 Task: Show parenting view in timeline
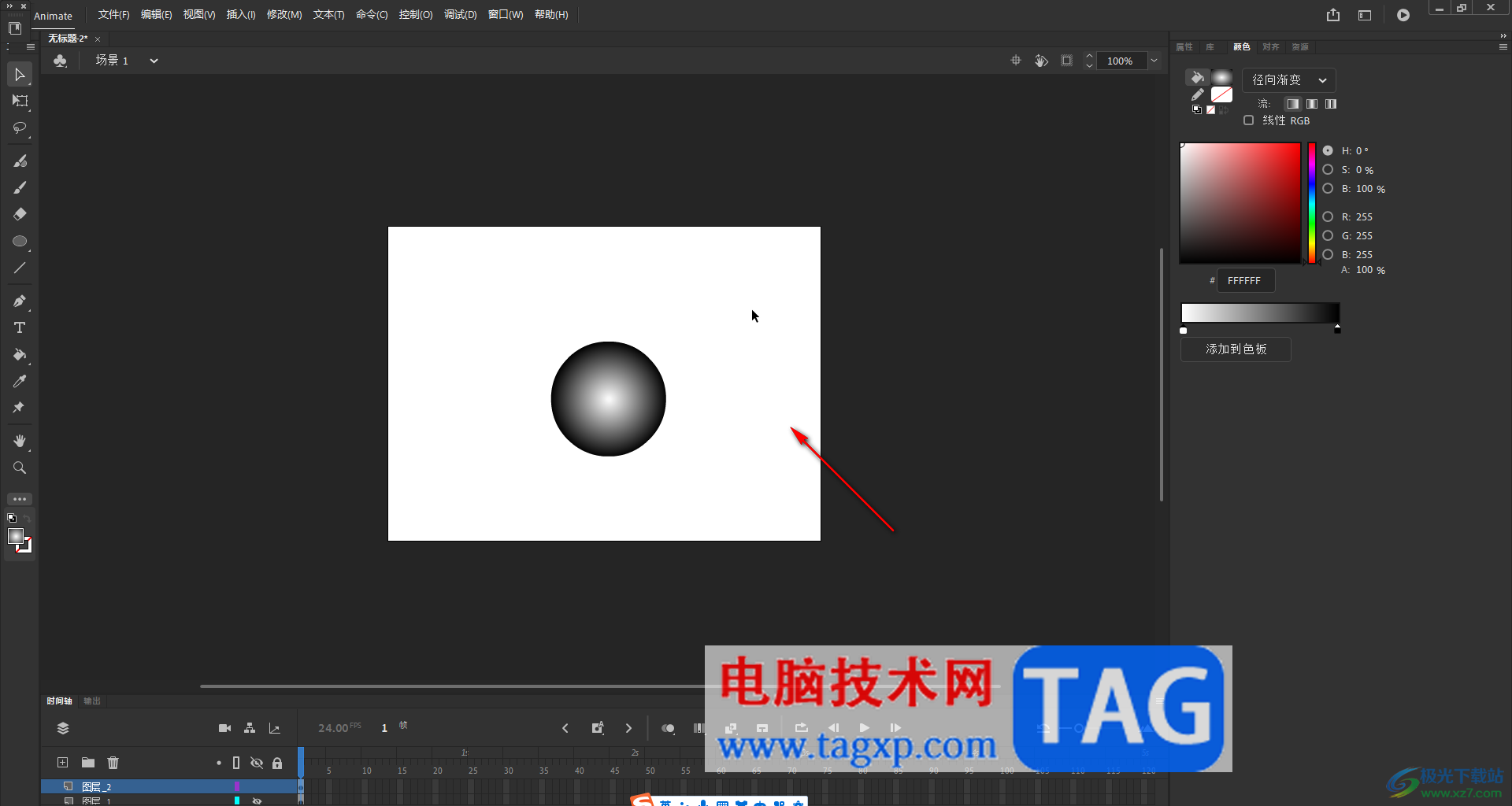(x=250, y=728)
